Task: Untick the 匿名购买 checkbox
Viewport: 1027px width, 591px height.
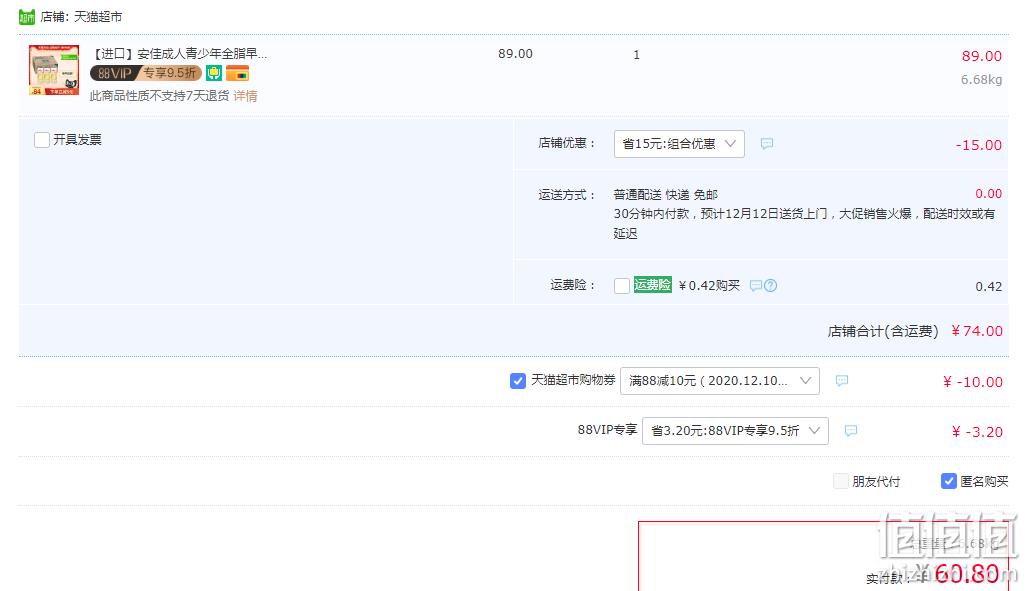Action: [948, 482]
